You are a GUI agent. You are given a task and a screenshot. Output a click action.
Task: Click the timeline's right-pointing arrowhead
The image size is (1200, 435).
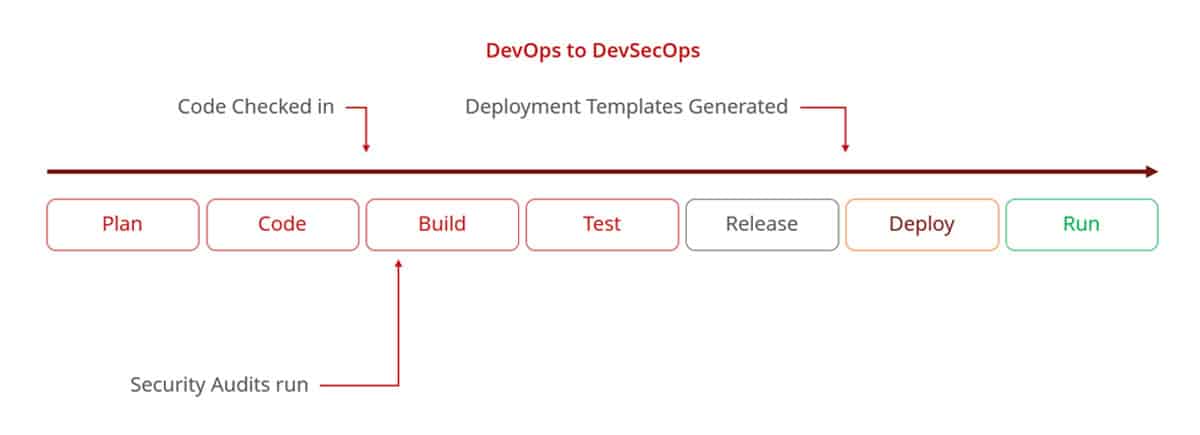coord(1151,172)
